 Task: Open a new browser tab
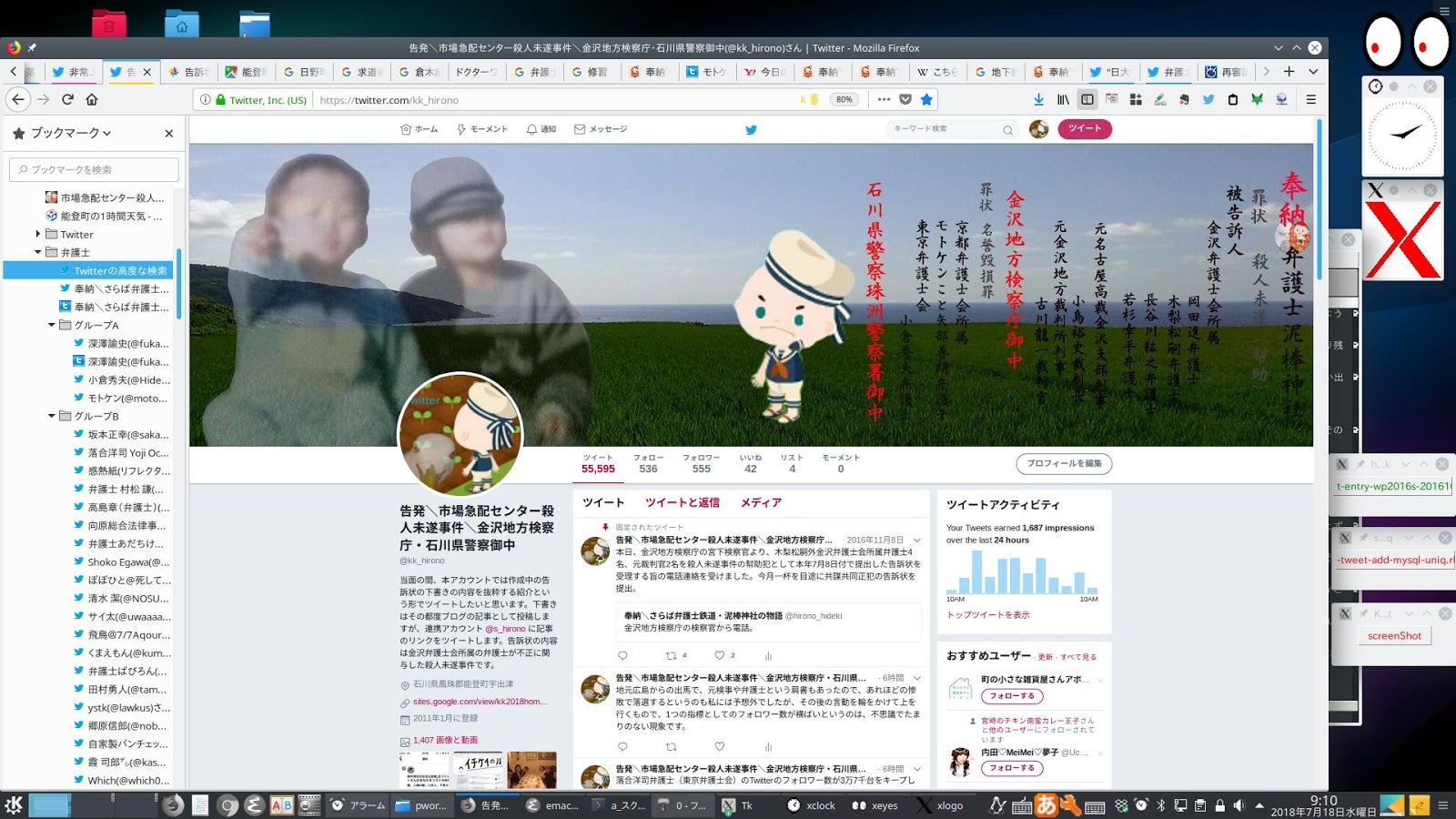tap(1289, 71)
